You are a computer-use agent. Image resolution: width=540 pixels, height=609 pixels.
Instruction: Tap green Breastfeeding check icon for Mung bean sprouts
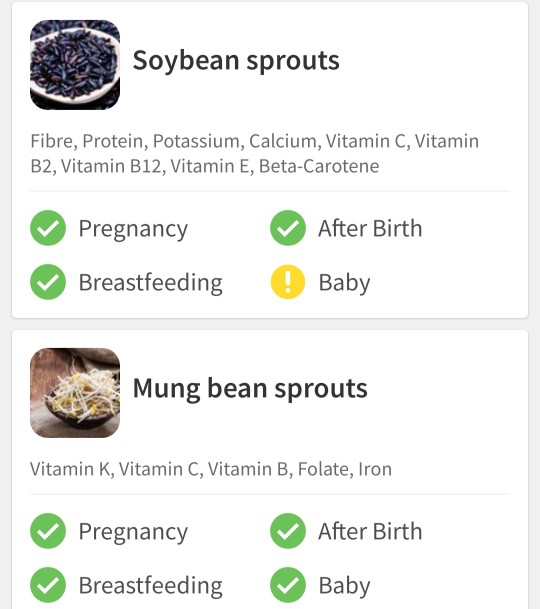point(48,585)
